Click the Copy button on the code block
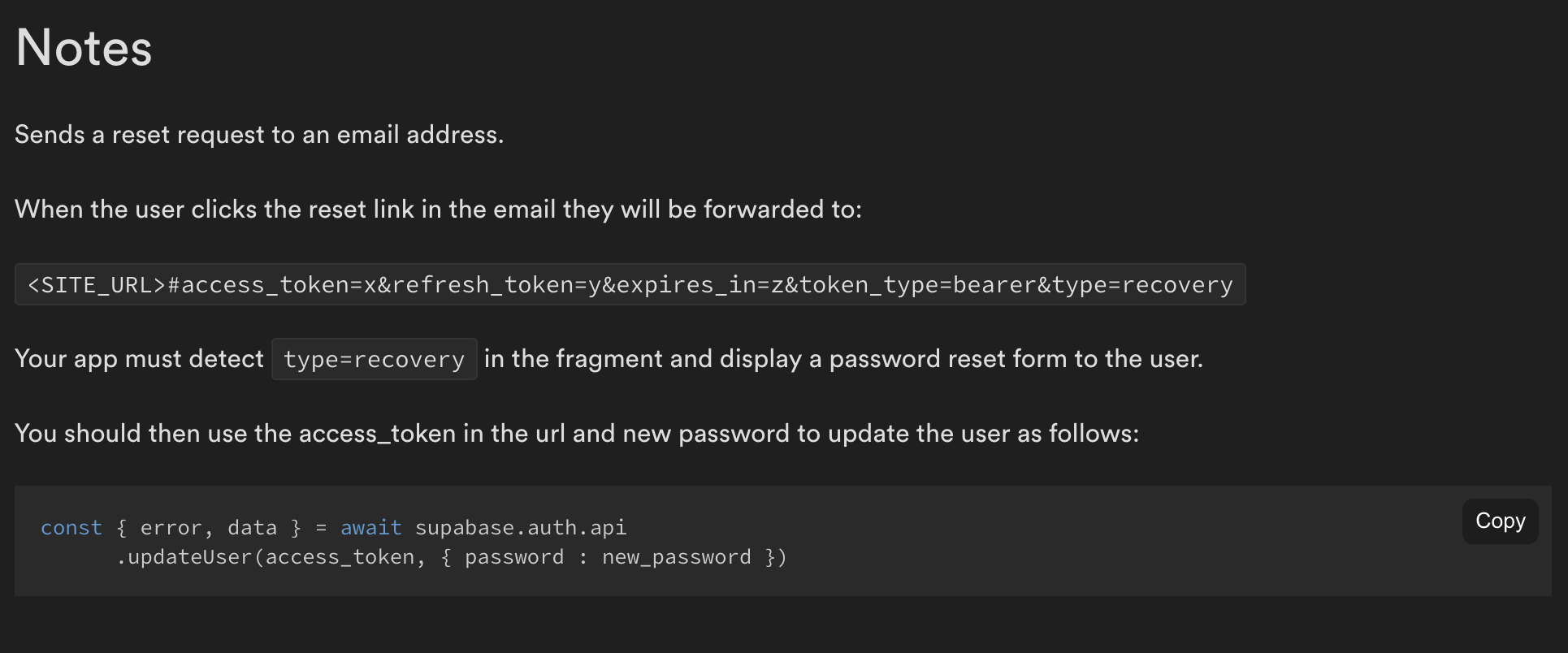The width and height of the screenshot is (1568, 653). (1499, 521)
